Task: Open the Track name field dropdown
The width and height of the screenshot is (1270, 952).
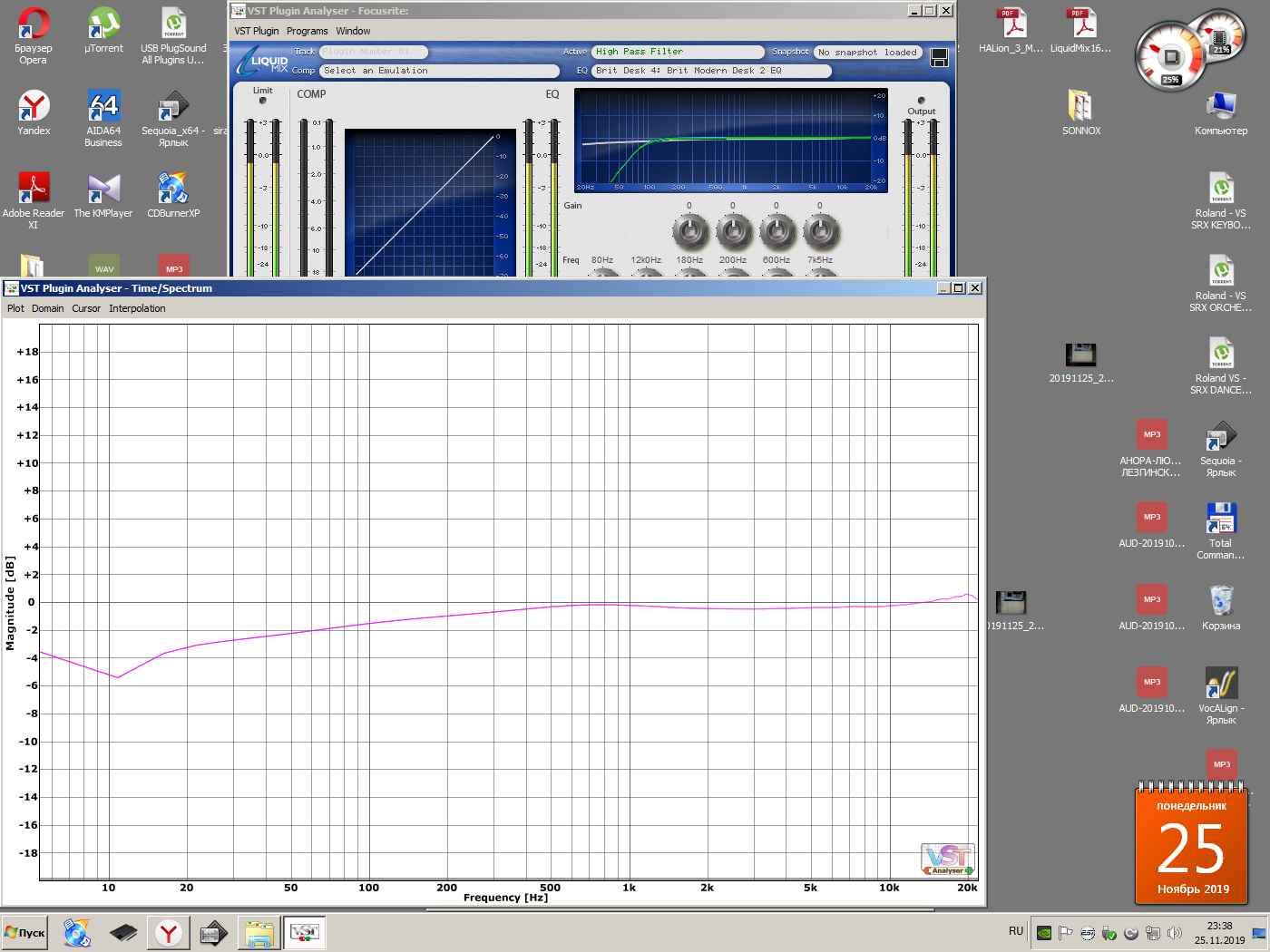Action: tap(373, 52)
